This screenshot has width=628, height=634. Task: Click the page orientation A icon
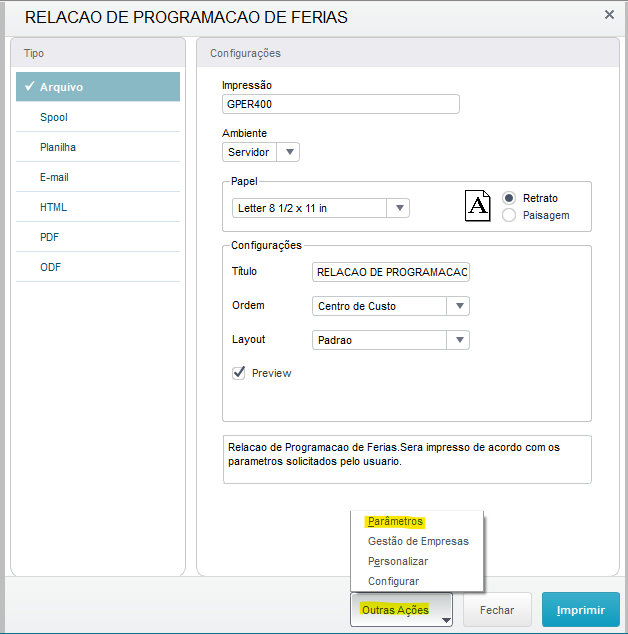tap(478, 205)
